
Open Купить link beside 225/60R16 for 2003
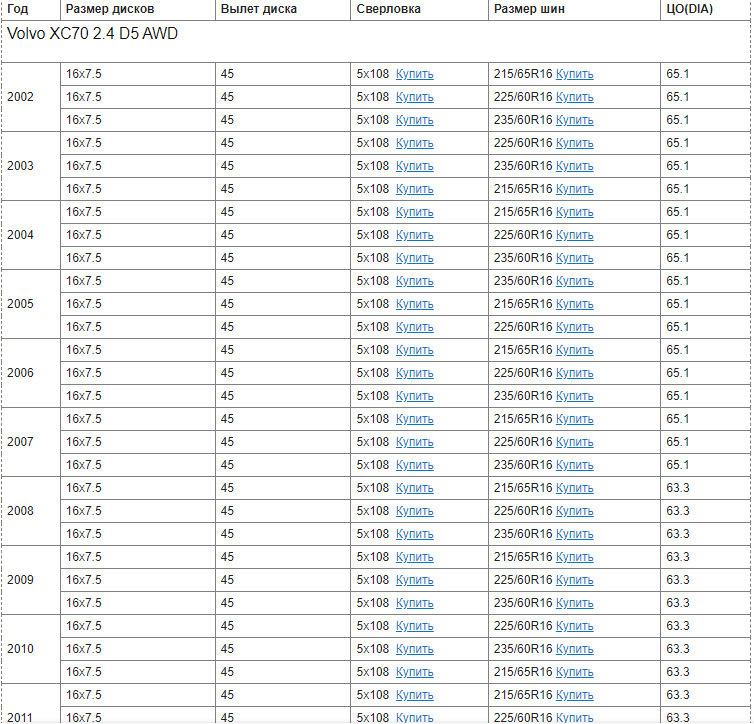(x=575, y=143)
